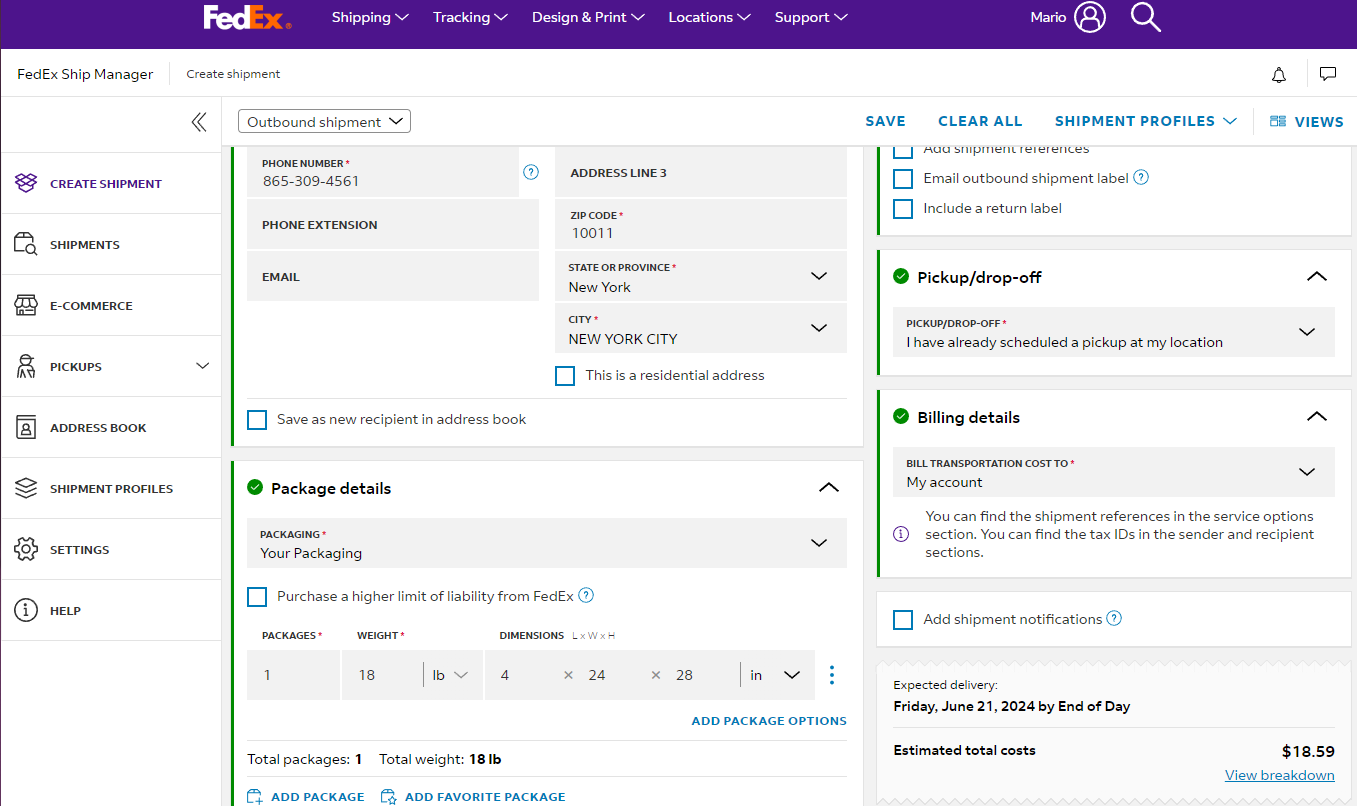Open the user profile icon next to Mario
Viewport: 1357px width, 806px height.
1090,17
